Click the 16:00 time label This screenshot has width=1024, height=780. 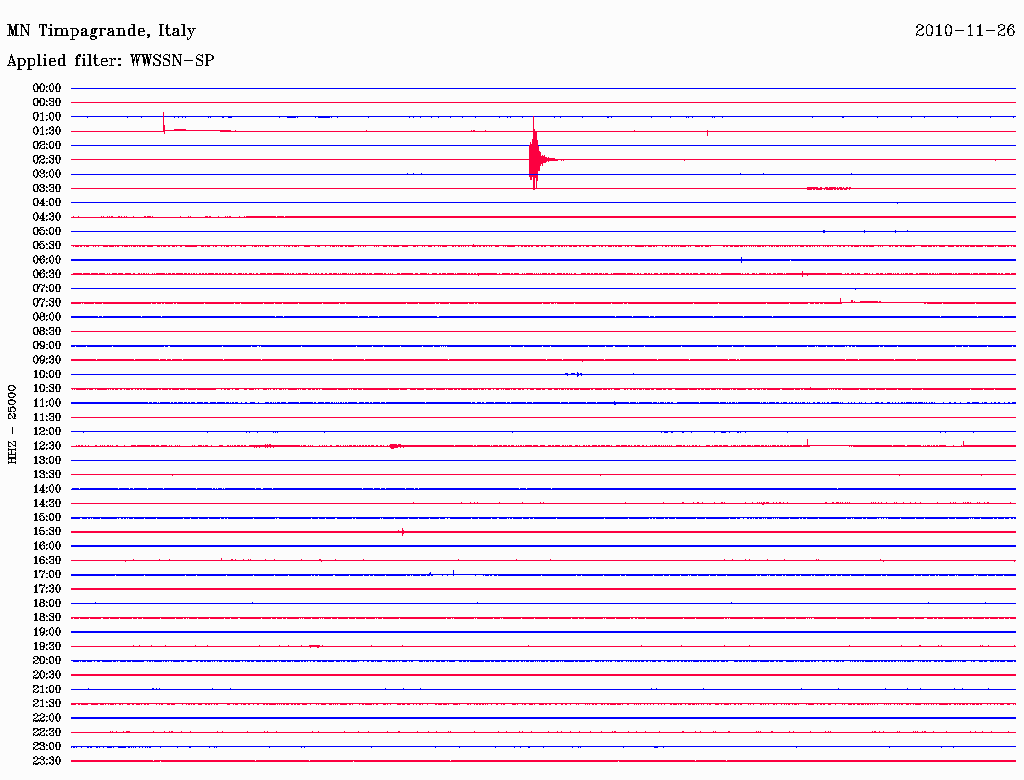click(46, 546)
